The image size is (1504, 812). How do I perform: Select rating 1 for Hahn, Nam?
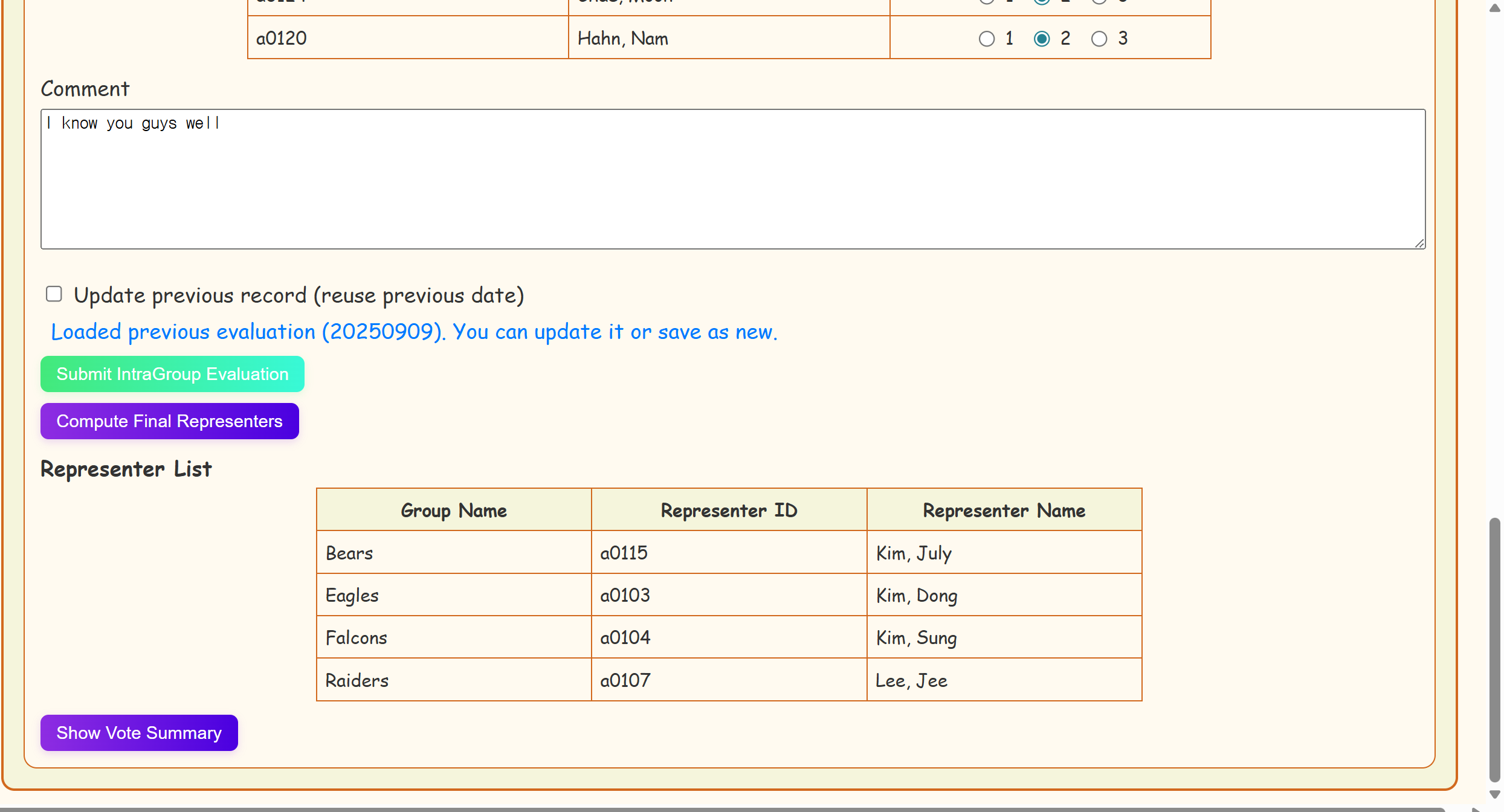click(986, 39)
